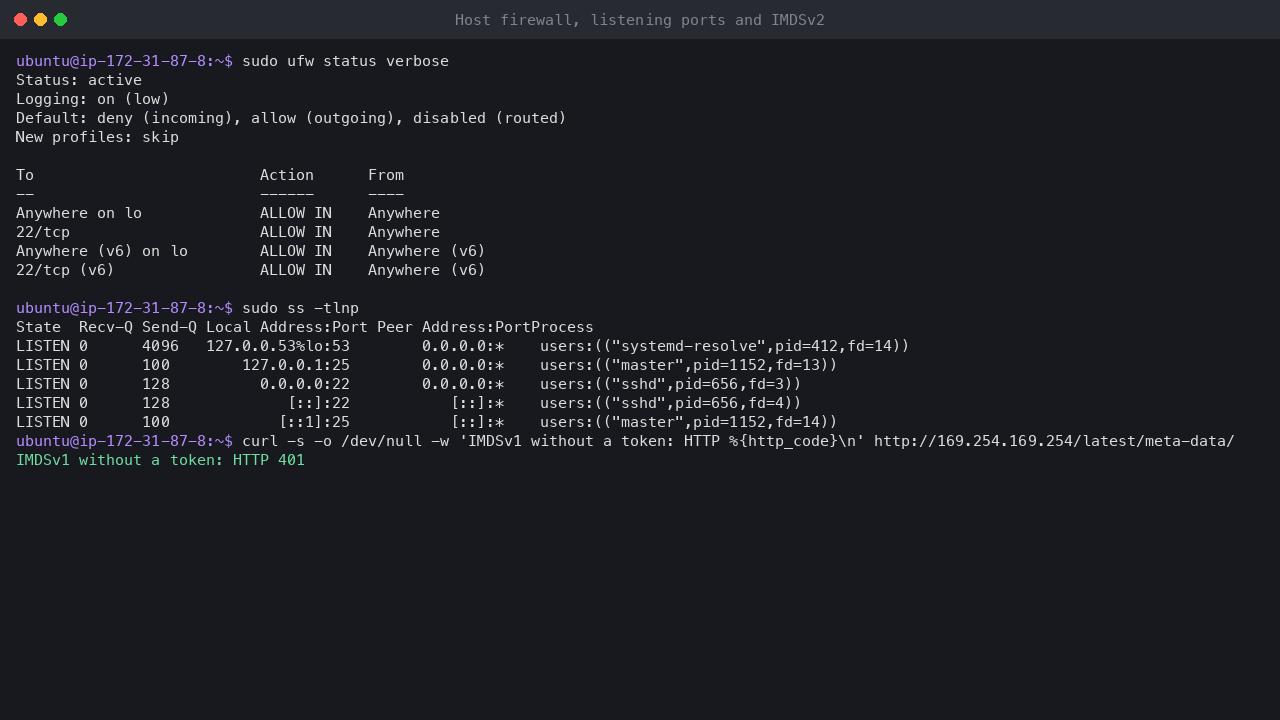Click the '[::]:22' local address
Image resolution: width=1280 pixels, height=720 pixels.
pyautogui.click(x=318, y=403)
